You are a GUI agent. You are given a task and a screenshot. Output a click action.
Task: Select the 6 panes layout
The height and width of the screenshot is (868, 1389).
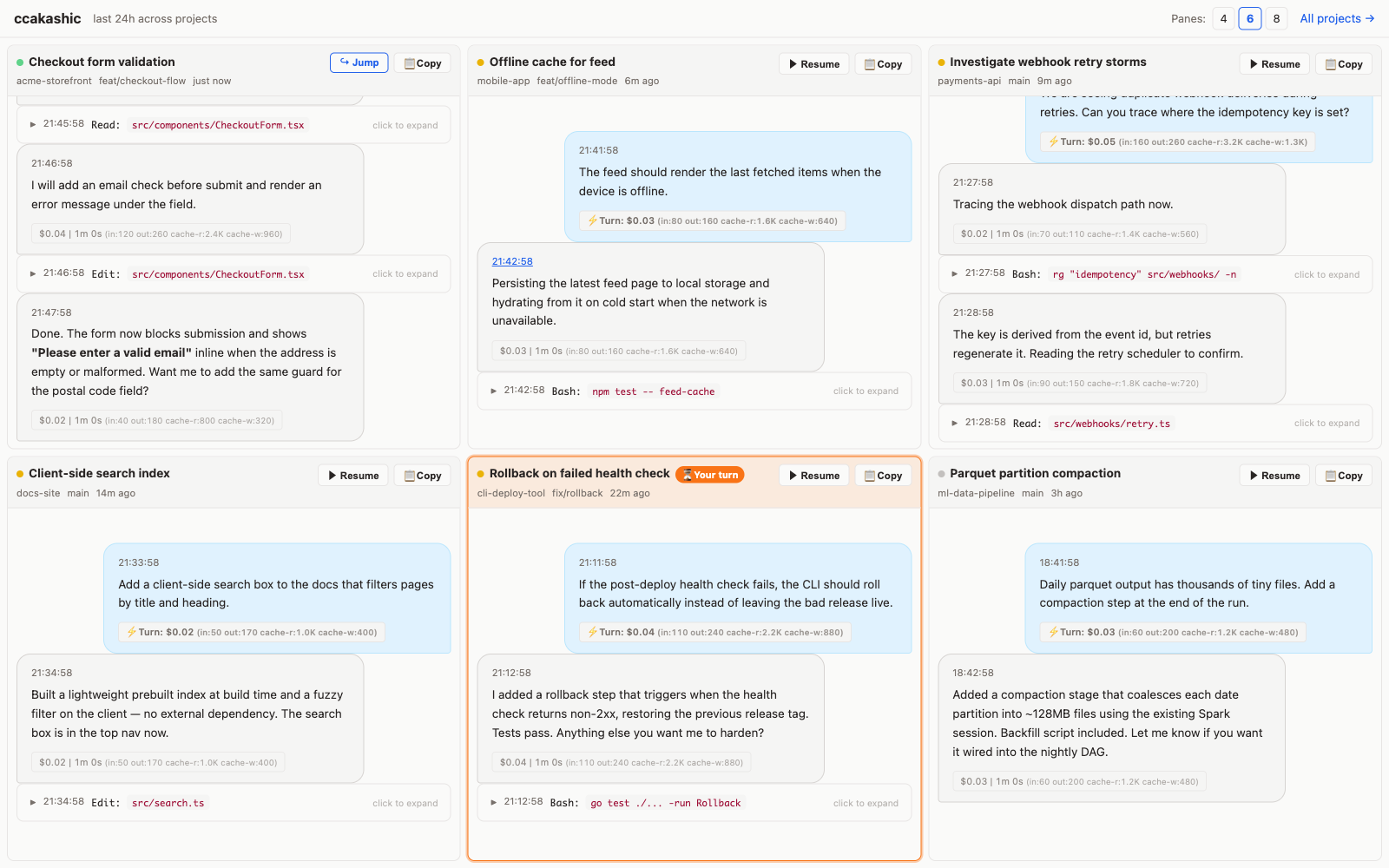click(1250, 18)
